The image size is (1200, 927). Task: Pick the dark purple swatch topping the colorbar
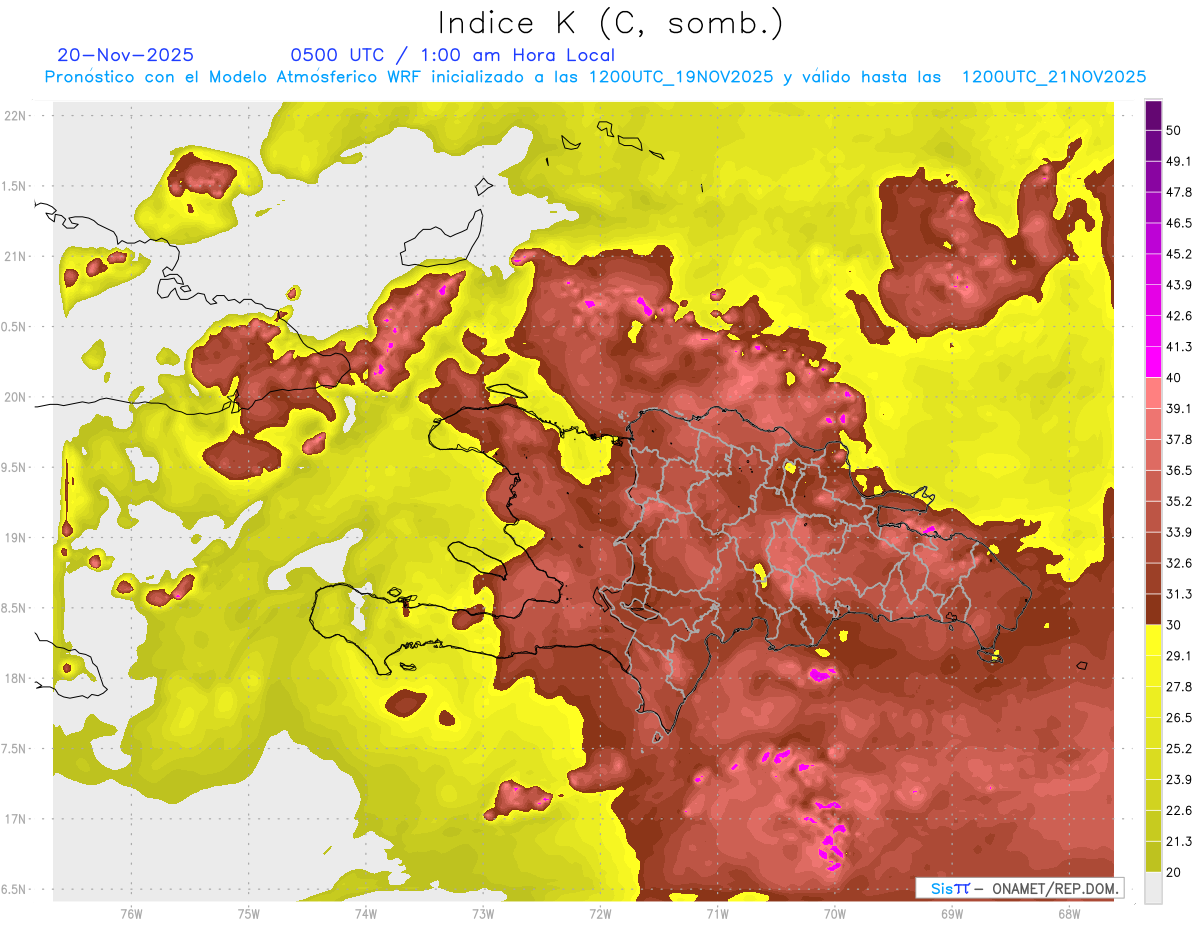(x=1153, y=115)
